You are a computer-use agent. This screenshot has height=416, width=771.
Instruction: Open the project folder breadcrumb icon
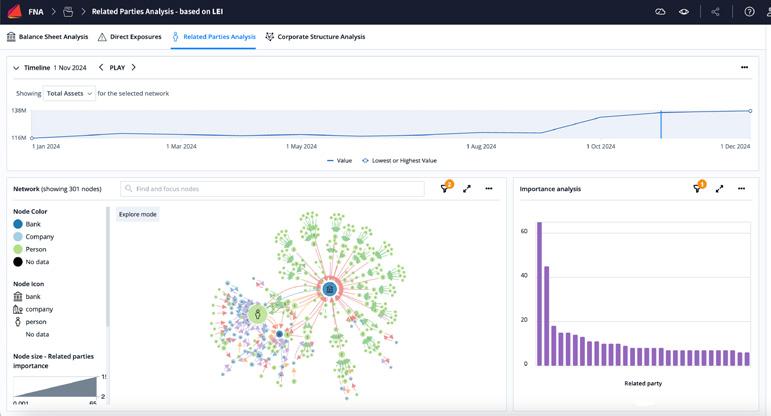(x=68, y=11)
